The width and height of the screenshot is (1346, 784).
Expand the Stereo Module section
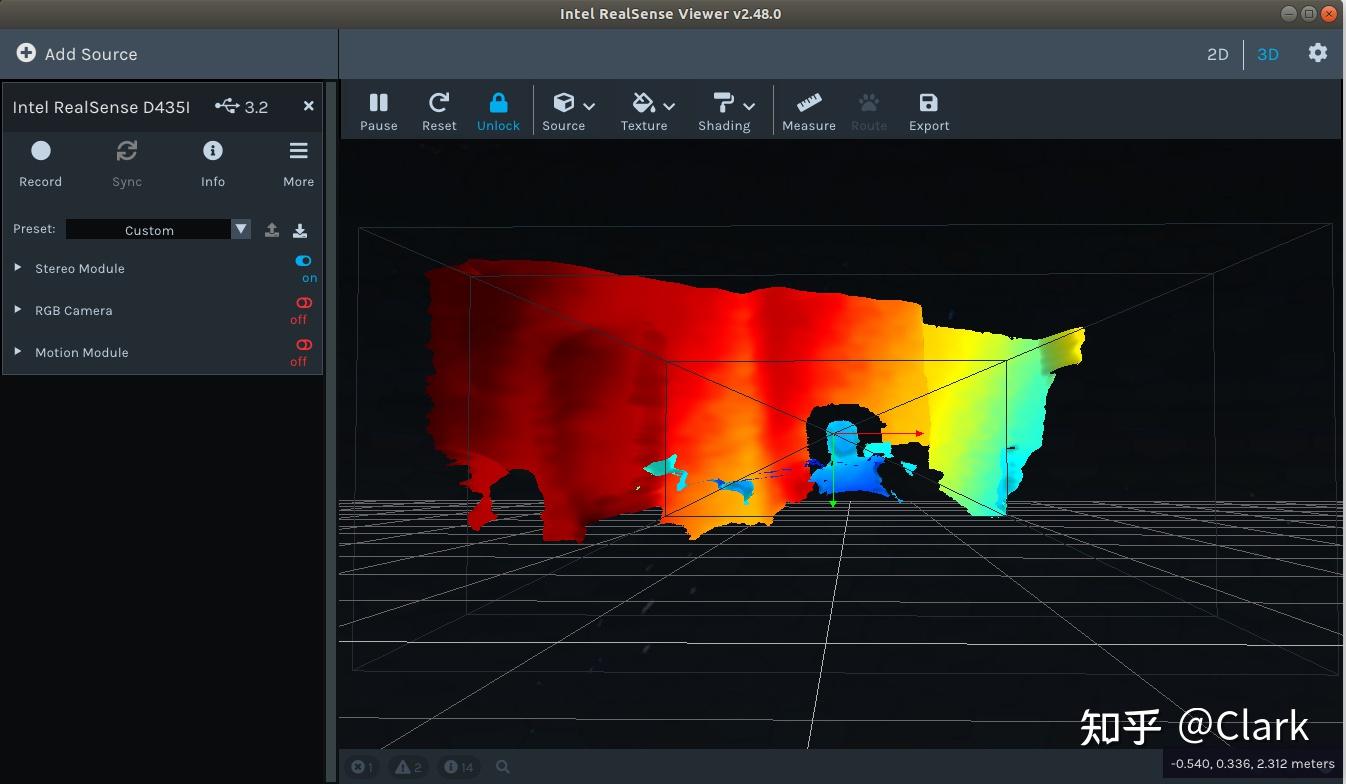point(18,268)
